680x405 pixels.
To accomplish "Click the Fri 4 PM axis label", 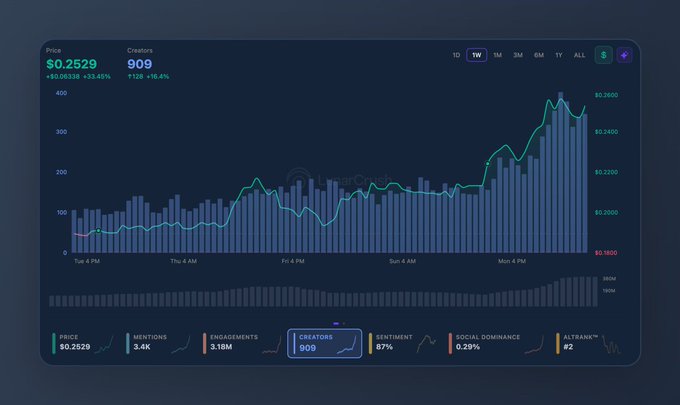I will pyautogui.click(x=293, y=261).
